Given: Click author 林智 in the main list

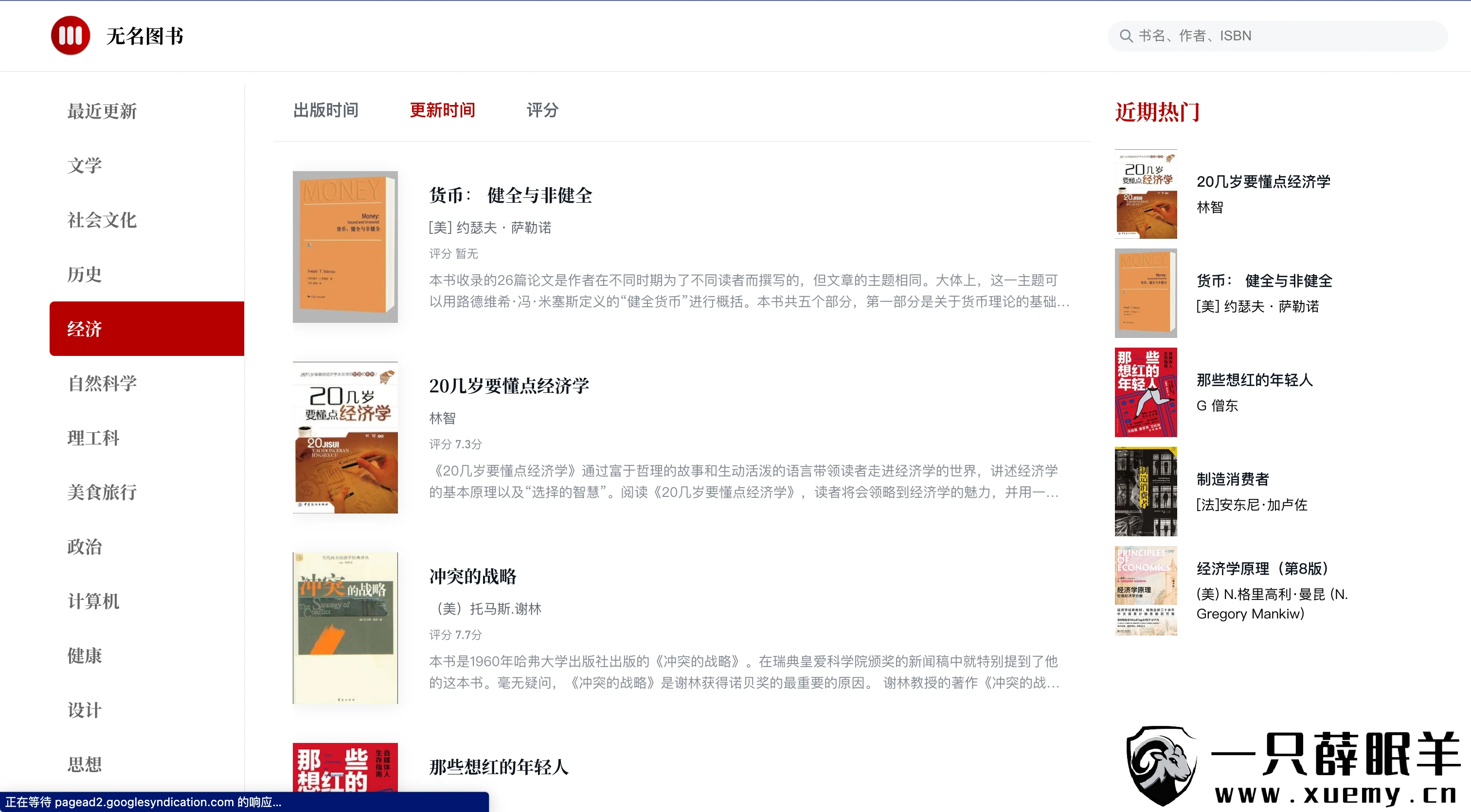Looking at the screenshot, I should 442,418.
